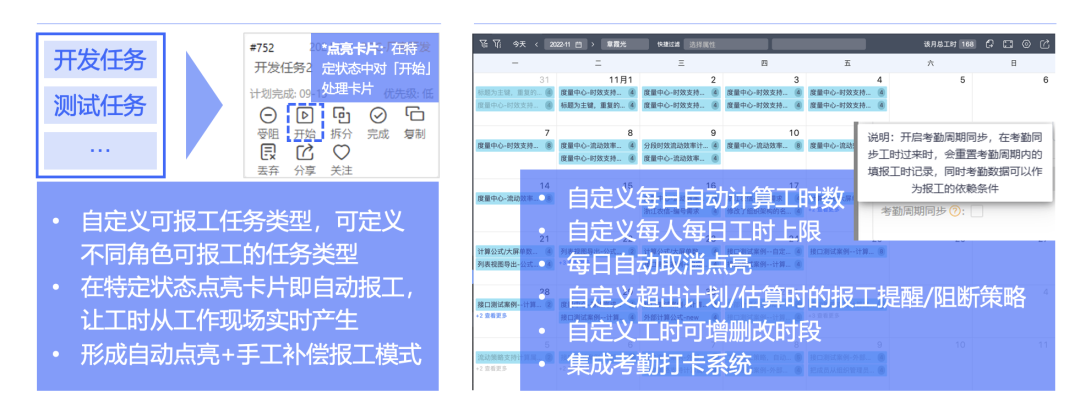
Task: Click 优先级: 低 on the card
Action: [x=408, y=94]
